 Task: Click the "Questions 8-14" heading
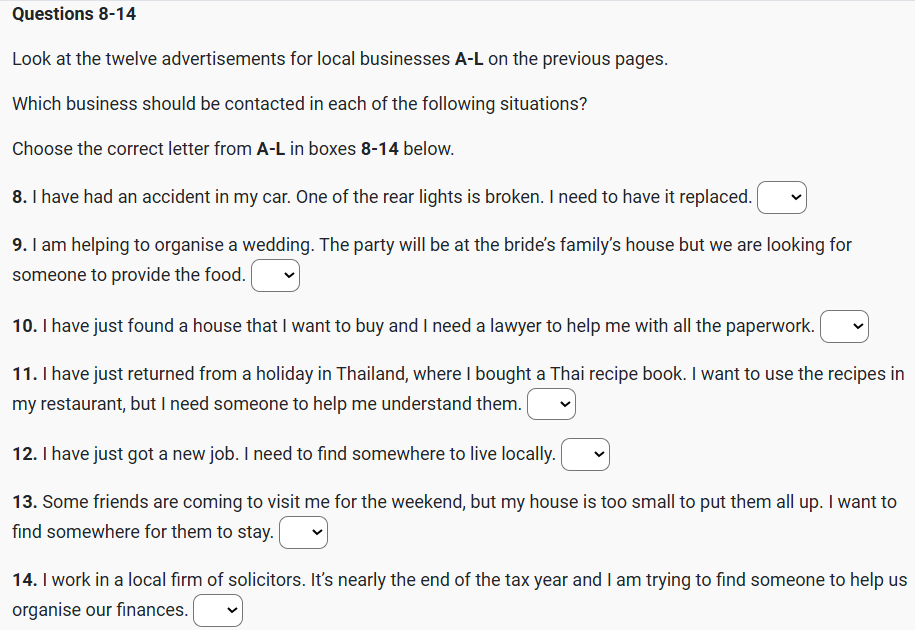(x=74, y=14)
